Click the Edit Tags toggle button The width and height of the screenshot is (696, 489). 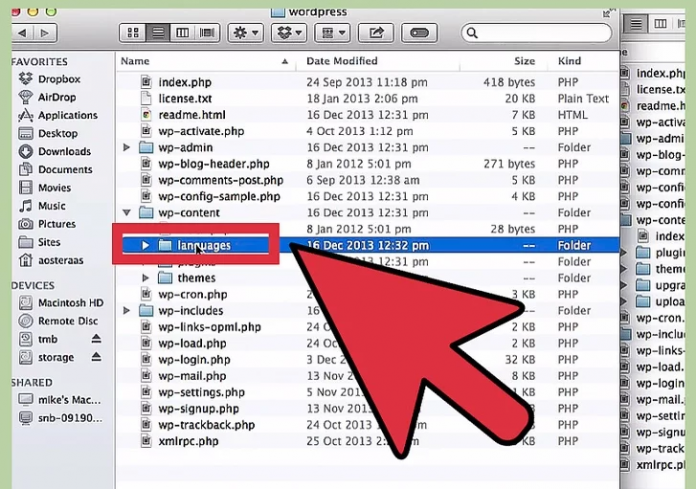[420, 33]
